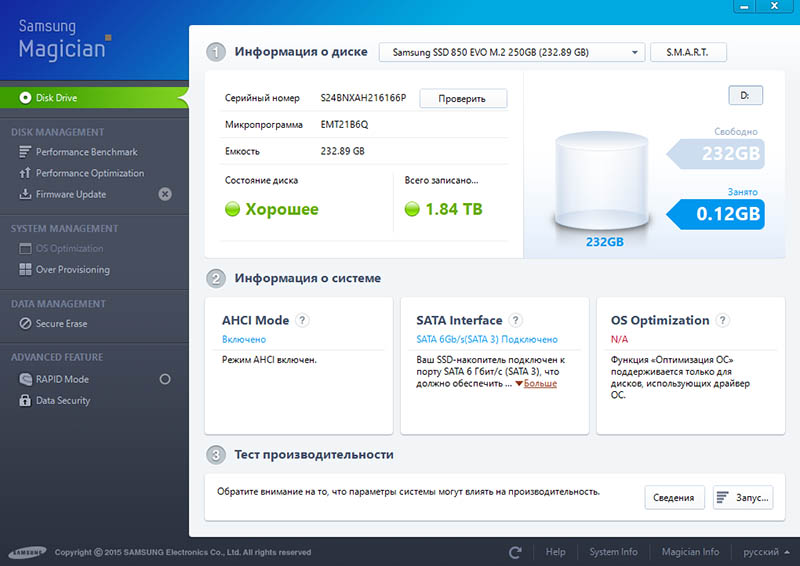The image size is (800, 566).
Task: Click the Performance Benchmark bars icon
Action: click(24, 152)
